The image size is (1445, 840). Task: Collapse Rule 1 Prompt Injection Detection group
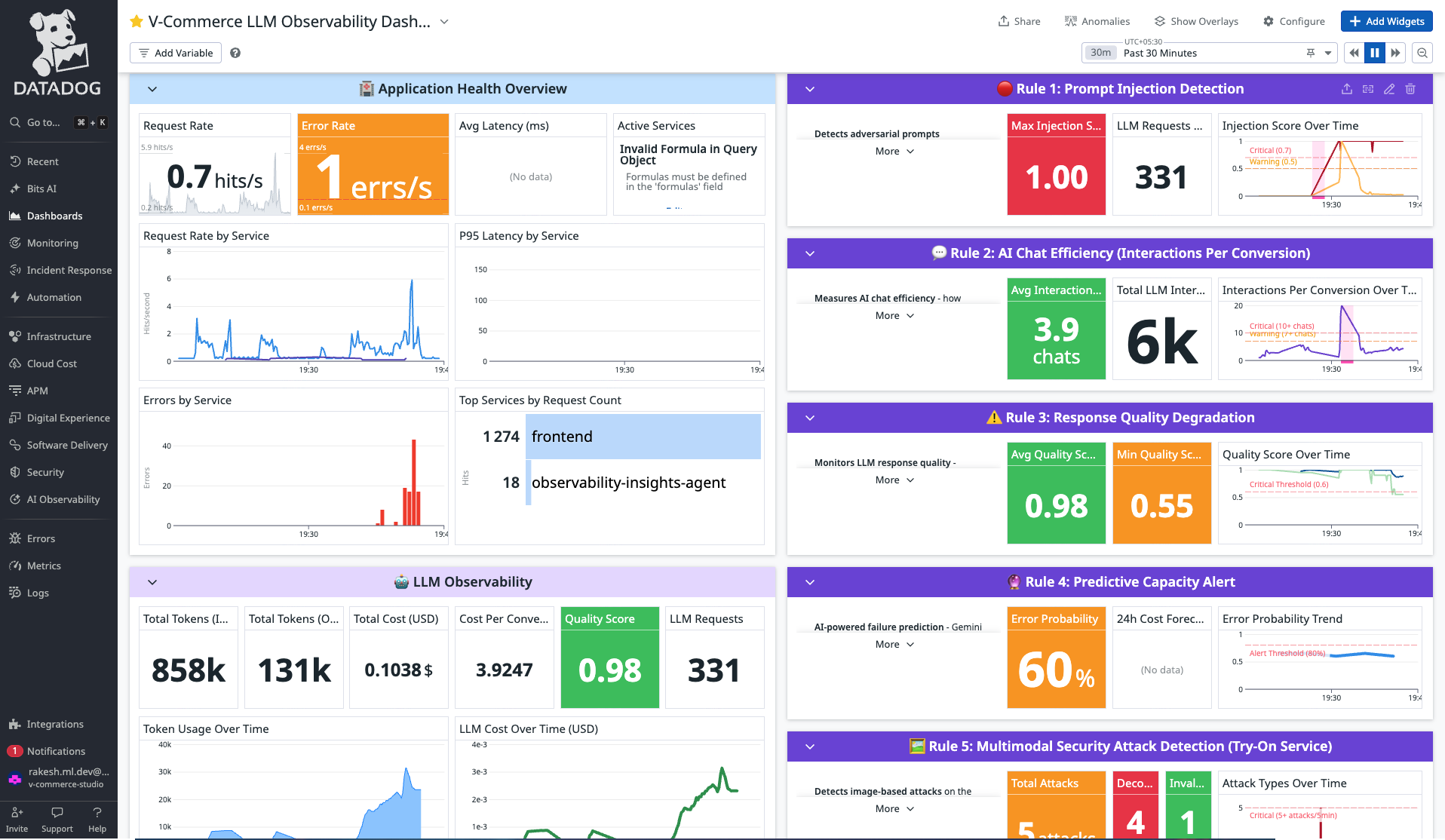pyautogui.click(x=810, y=89)
